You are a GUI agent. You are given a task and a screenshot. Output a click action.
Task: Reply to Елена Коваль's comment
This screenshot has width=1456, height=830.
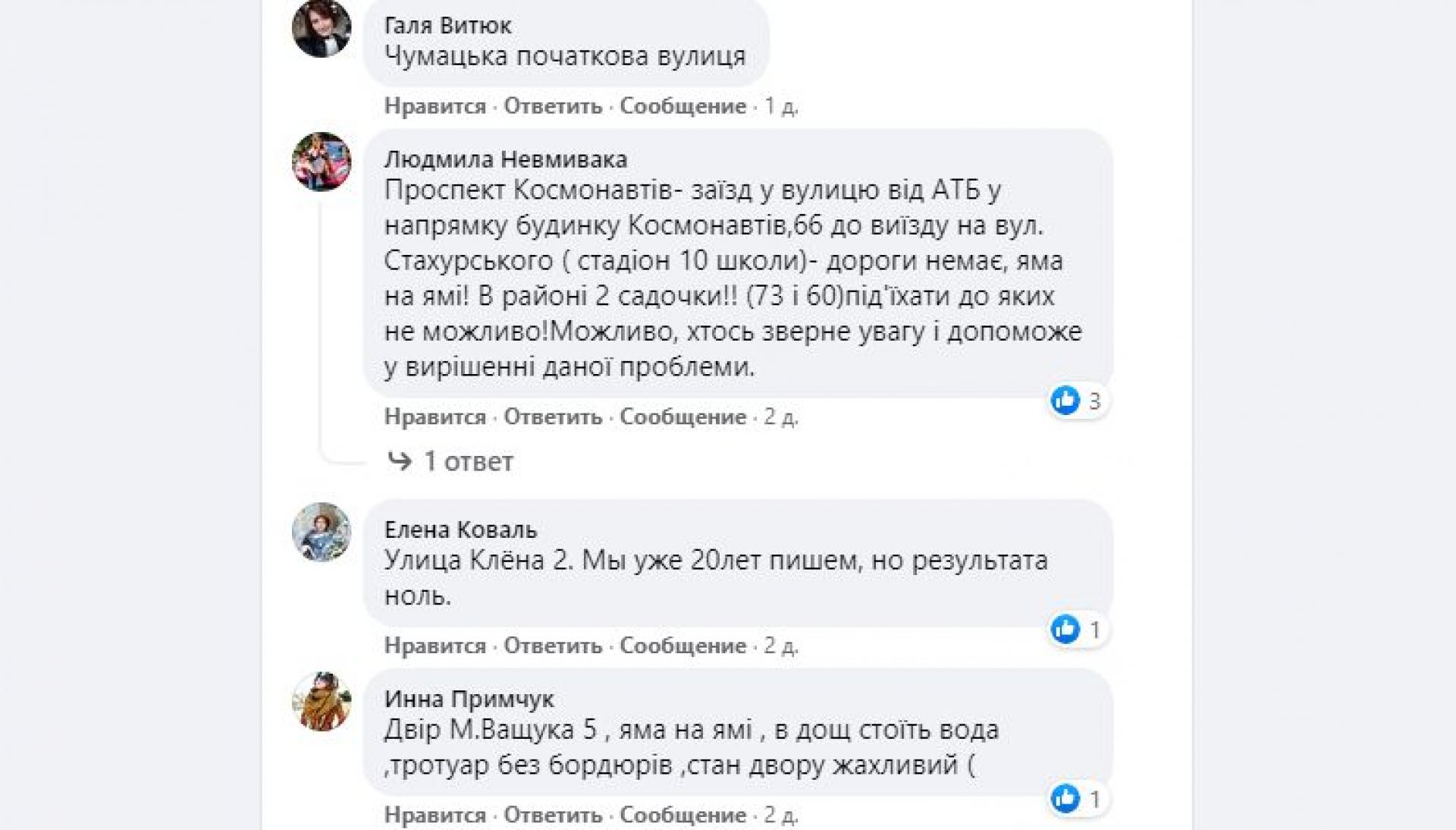(x=553, y=646)
